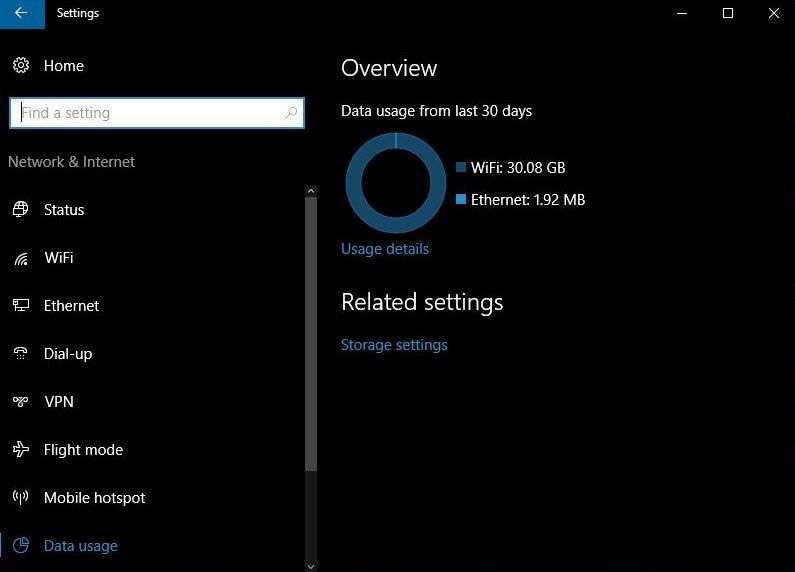
Task: Focus the Find a setting field
Action: (150, 113)
